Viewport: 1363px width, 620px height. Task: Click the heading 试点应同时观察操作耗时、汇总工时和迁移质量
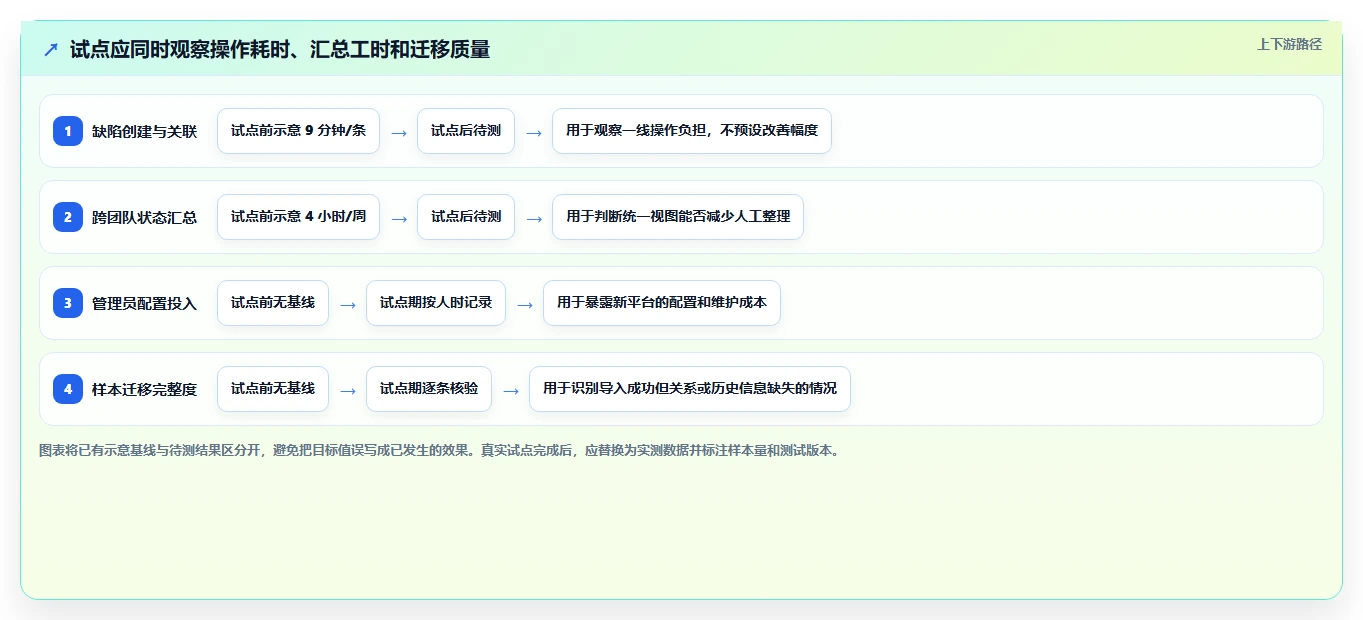[280, 49]
